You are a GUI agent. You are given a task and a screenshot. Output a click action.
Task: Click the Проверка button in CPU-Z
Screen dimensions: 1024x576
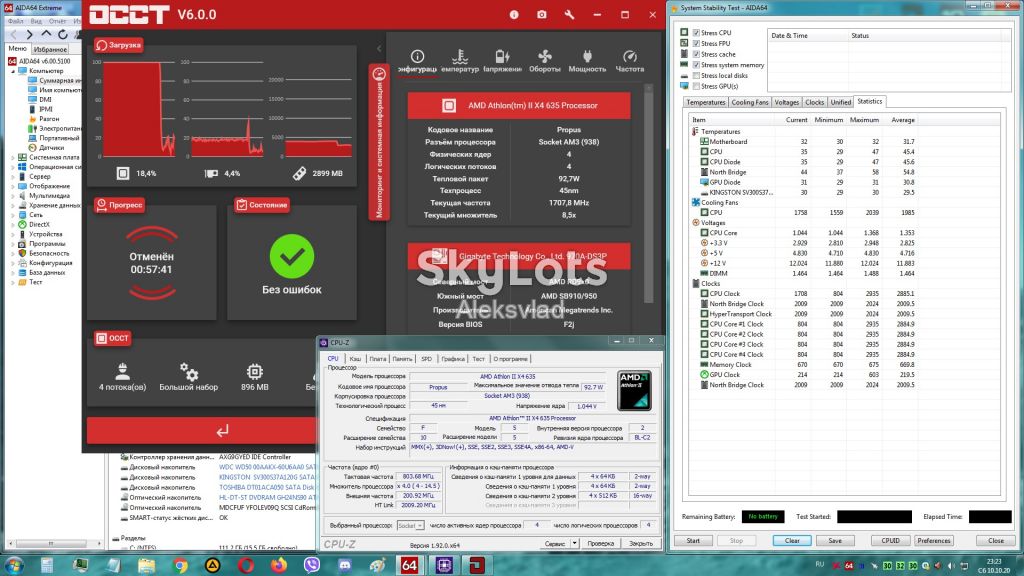(600, 543)
